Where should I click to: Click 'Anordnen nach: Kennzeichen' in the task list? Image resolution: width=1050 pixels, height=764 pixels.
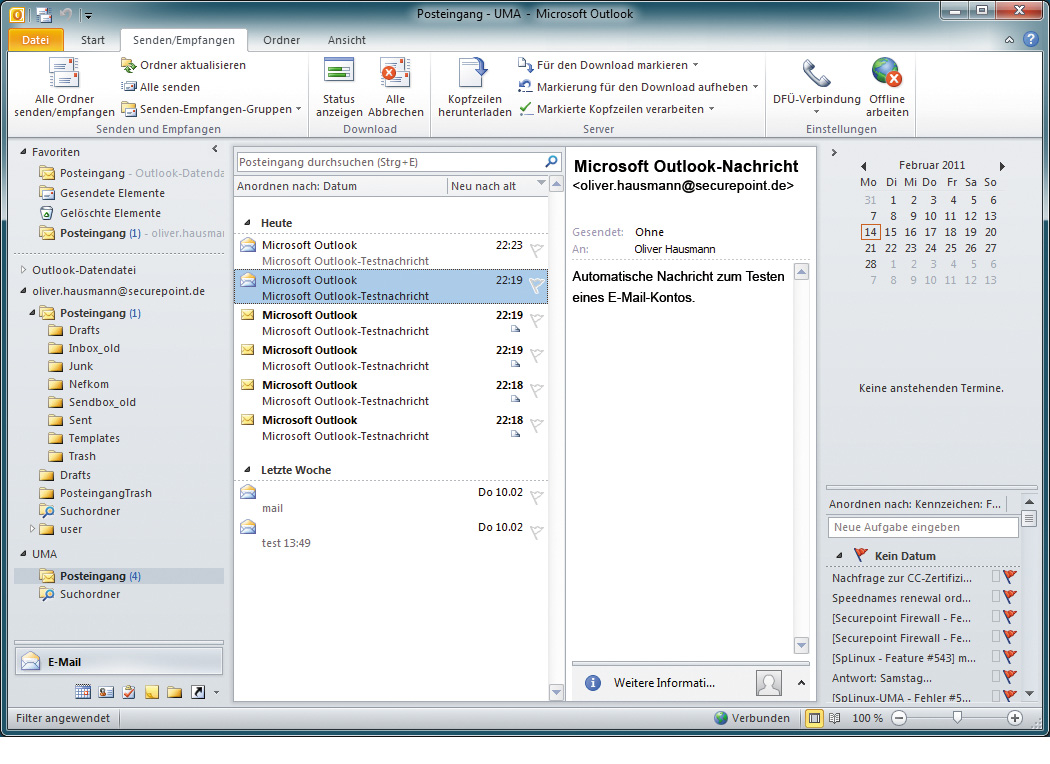click(x=915, y=504)
